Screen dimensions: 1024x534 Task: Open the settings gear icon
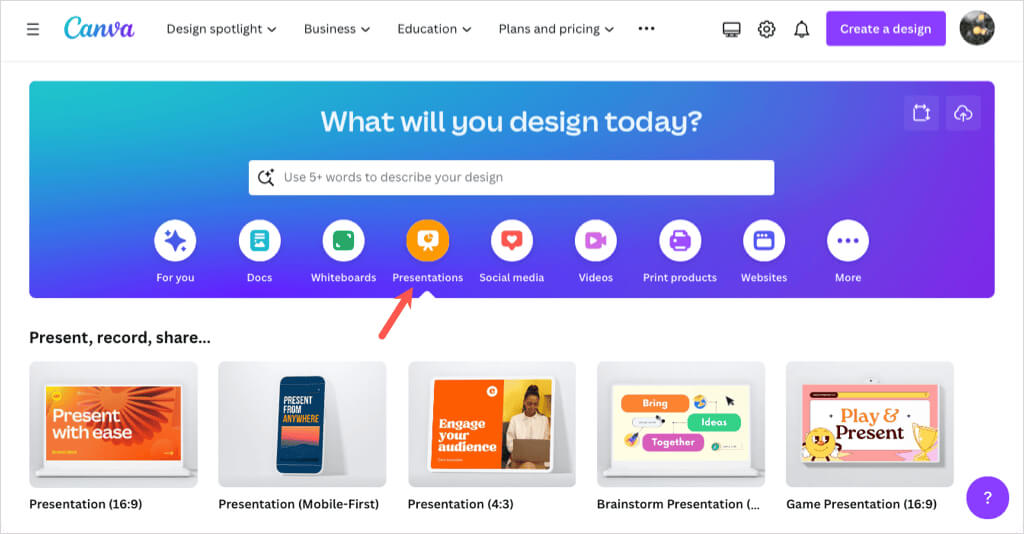pos(767,29)
